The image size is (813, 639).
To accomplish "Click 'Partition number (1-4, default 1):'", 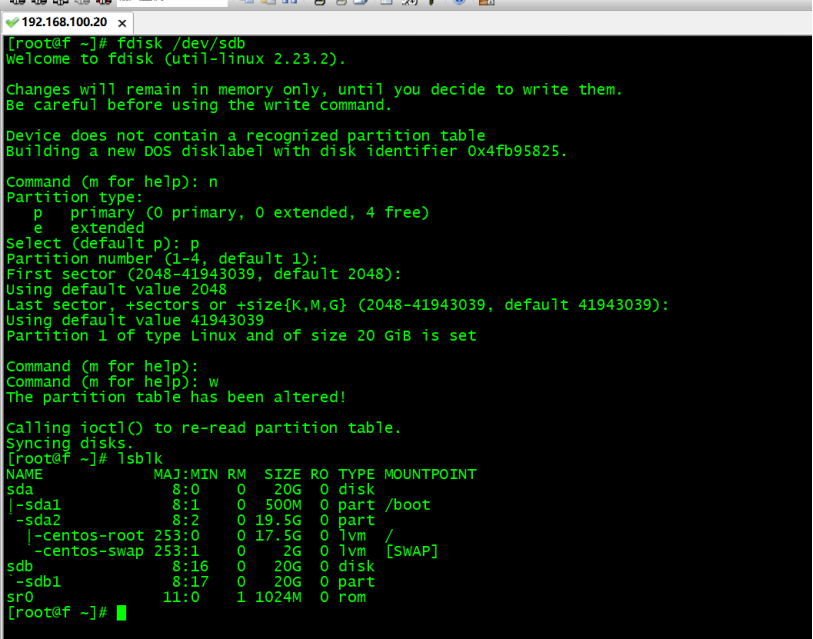I will 162,259.
